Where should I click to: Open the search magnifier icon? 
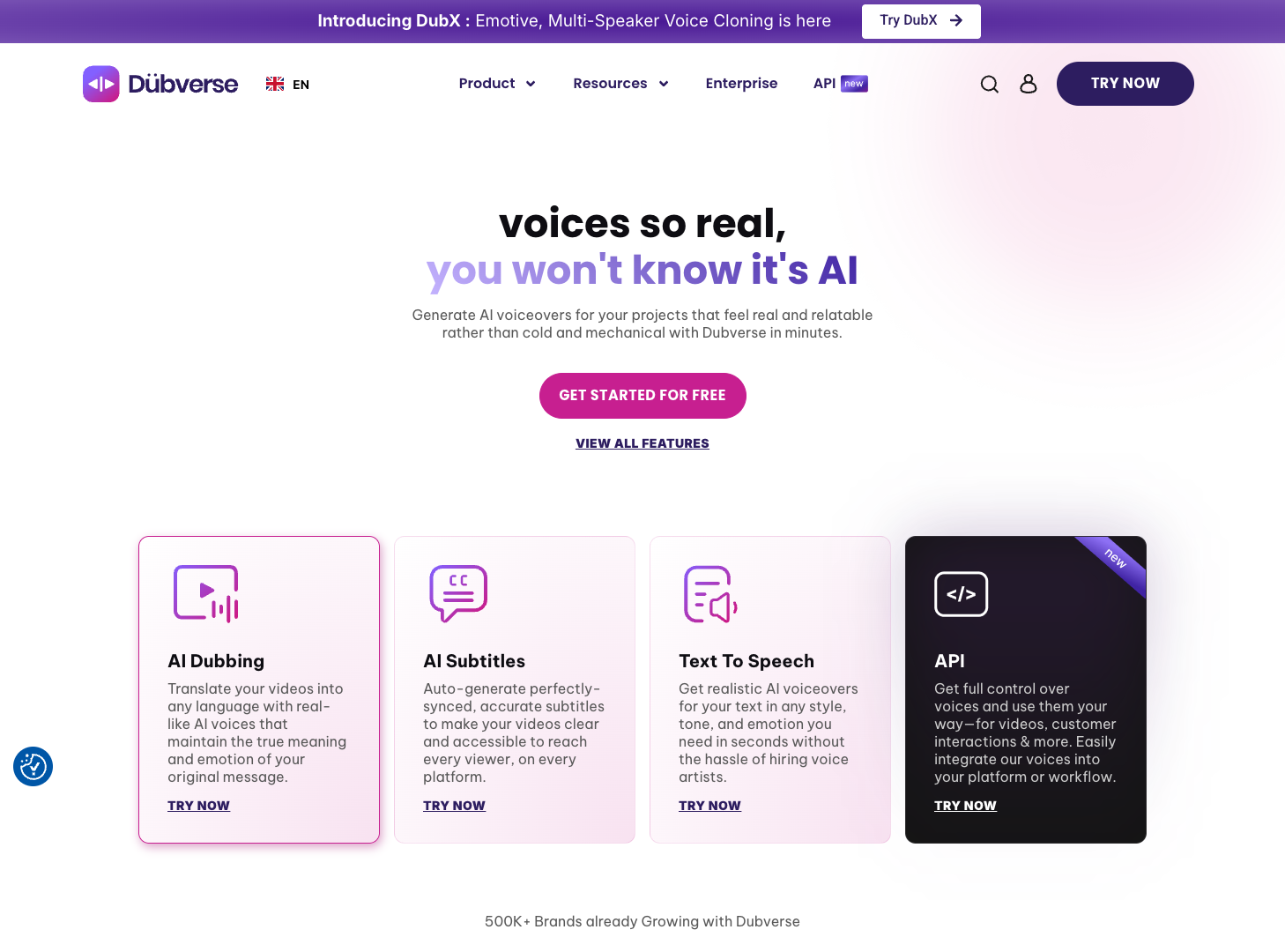coord(990,84)
